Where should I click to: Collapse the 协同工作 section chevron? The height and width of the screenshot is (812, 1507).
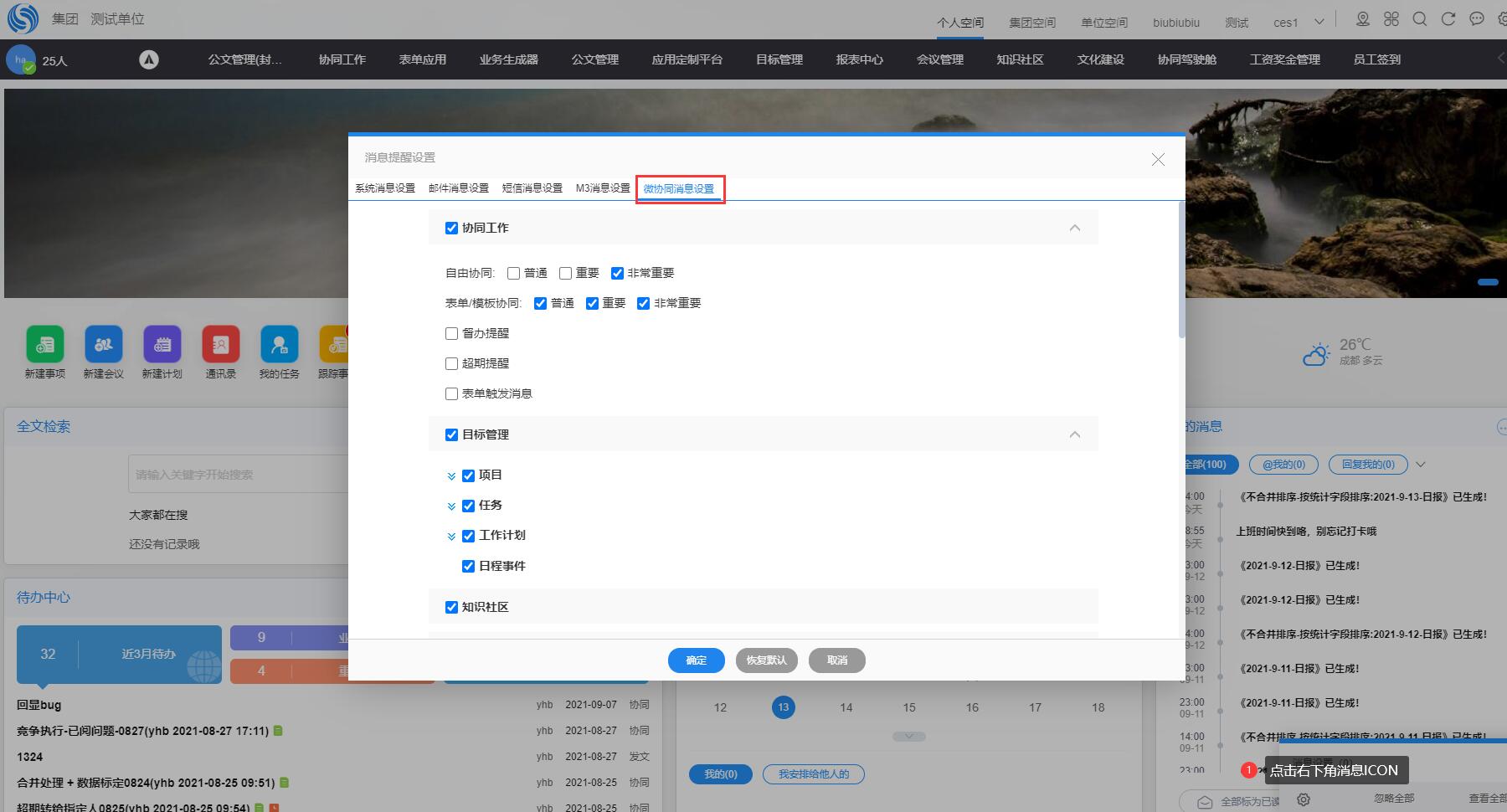click(x=1075, y=228)
